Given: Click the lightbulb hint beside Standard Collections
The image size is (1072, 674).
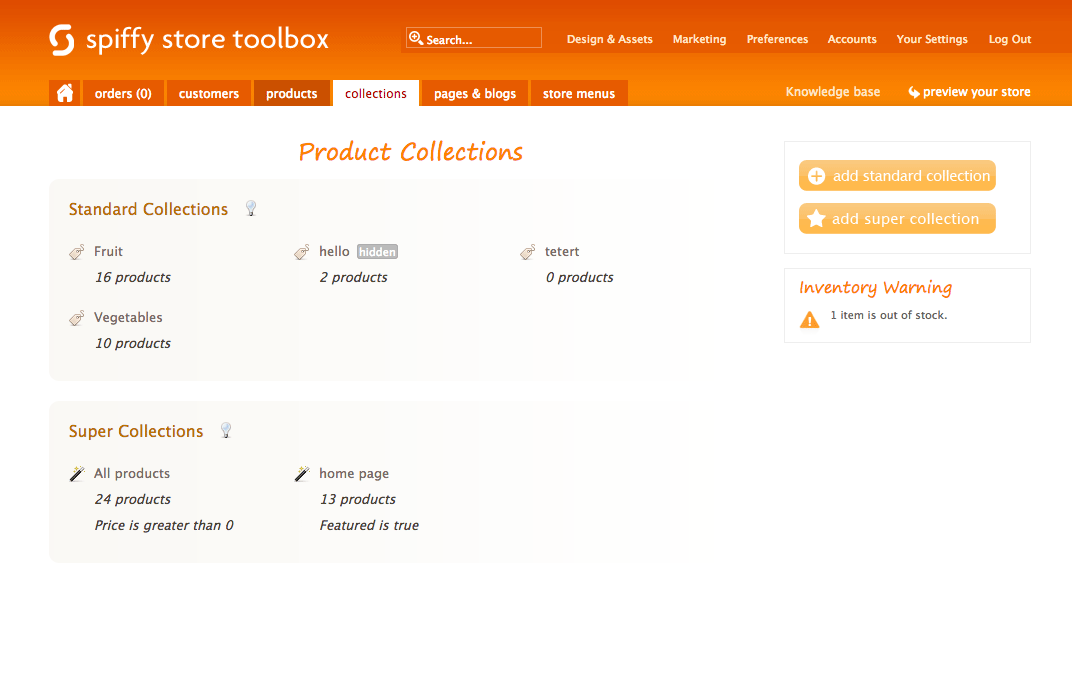Looking at the screenshot, I should (251, 208).
